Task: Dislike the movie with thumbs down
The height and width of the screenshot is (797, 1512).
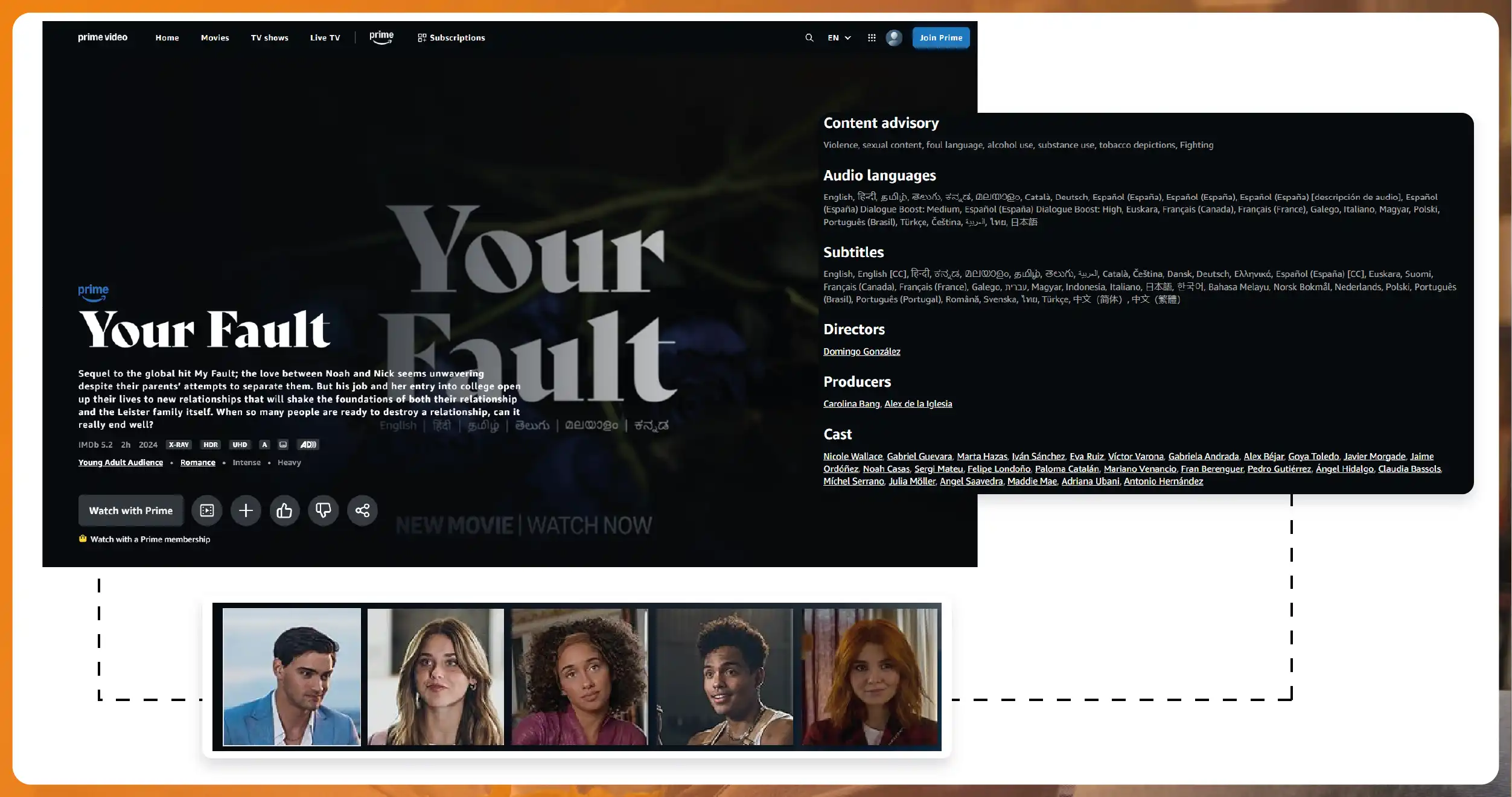Action: 323,510
